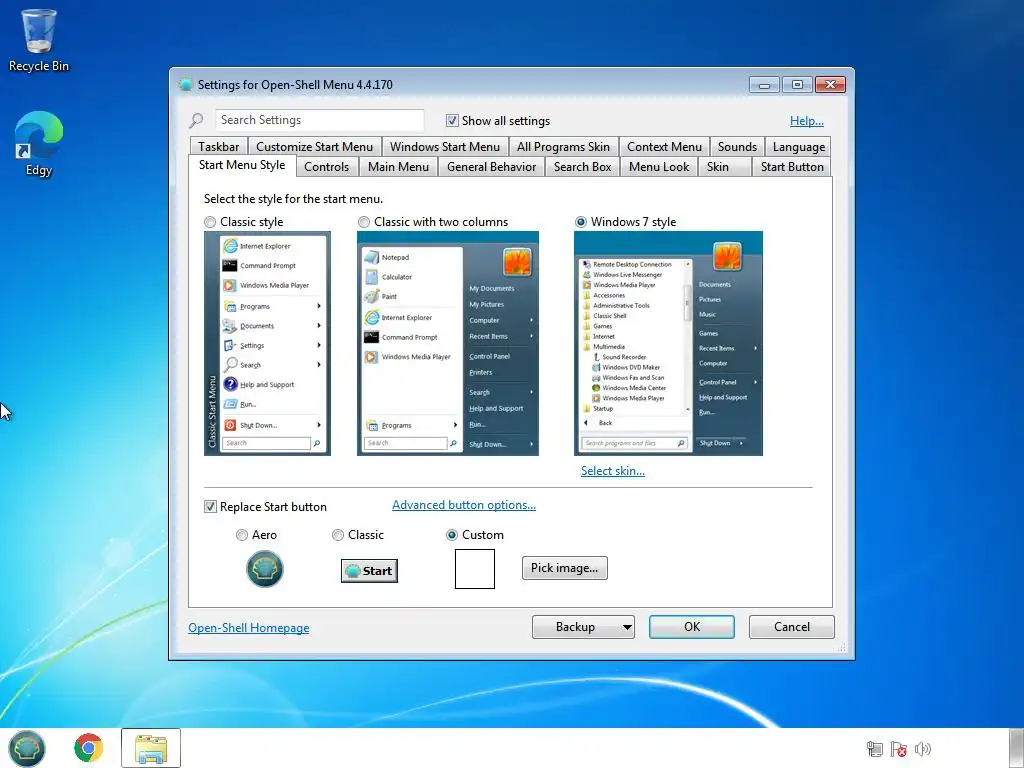Open the Search Box tab
Screen dimensions: 1024x768
(583, 167)
